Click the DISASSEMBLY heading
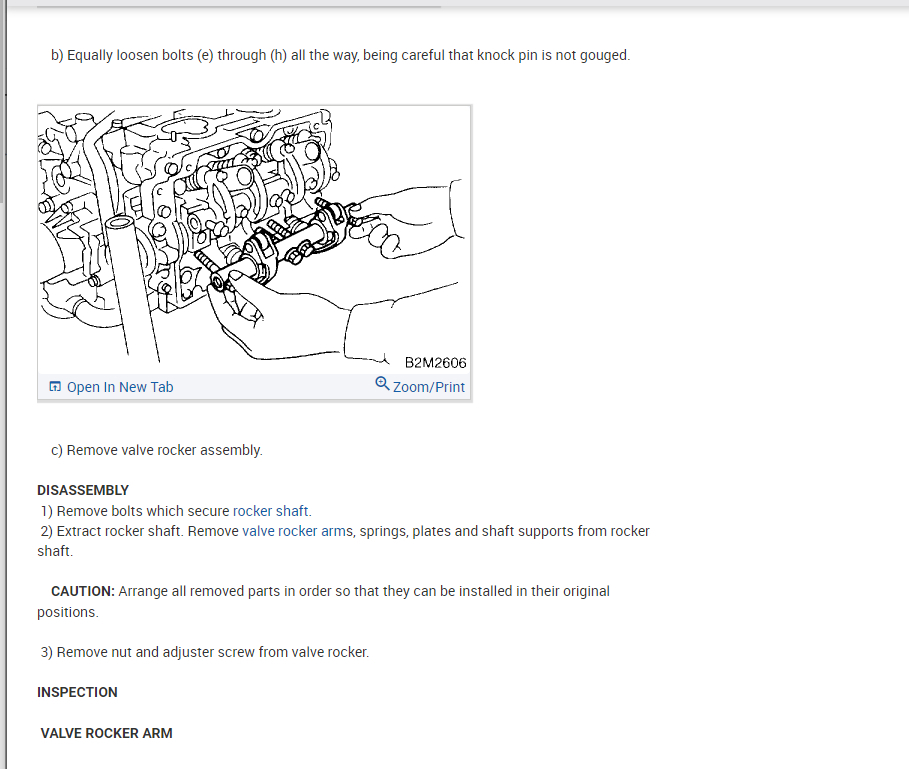The height and width of the screenshot is (769, 909). [83, 490]
